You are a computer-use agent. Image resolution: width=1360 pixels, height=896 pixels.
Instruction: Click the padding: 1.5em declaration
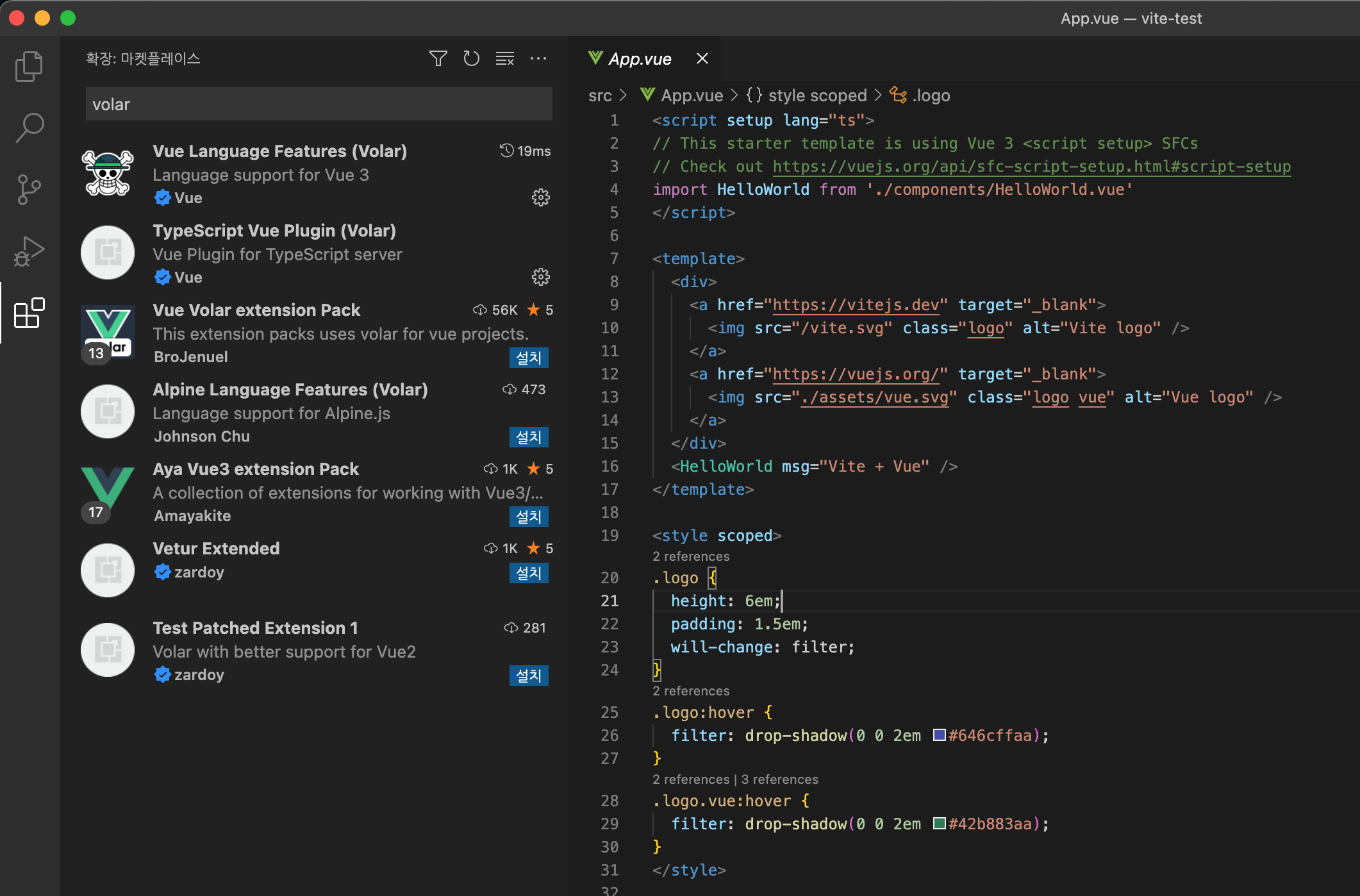pos(740,624)
